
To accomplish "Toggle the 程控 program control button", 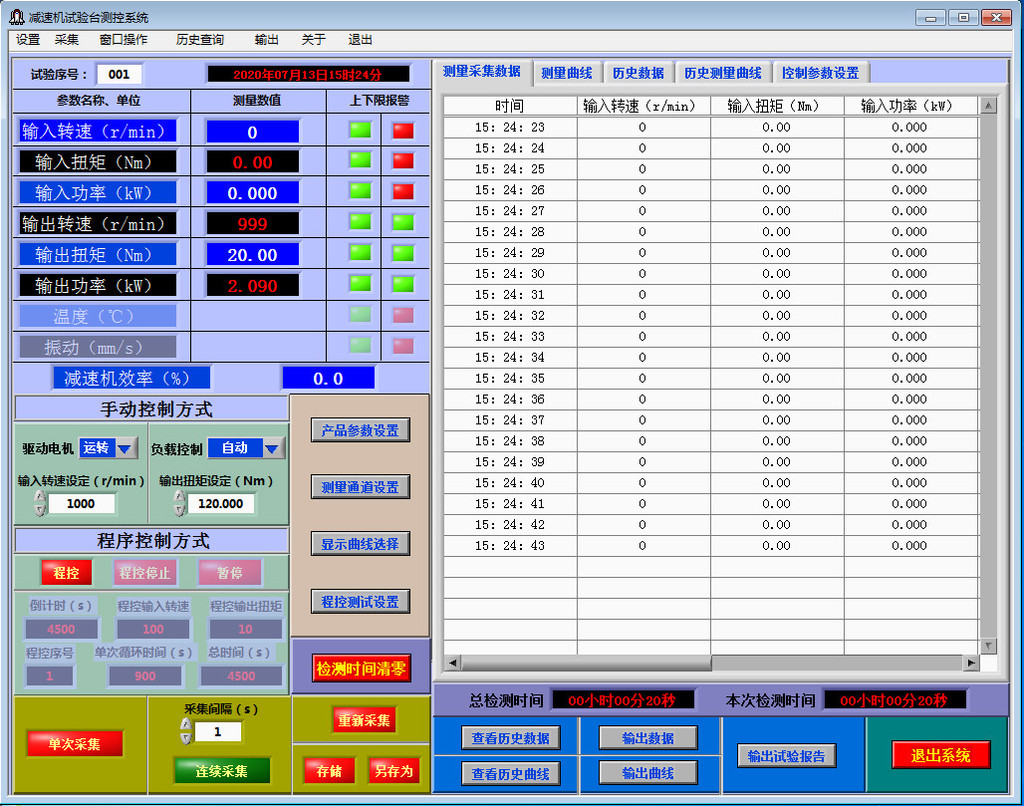I will coord(66,573).
